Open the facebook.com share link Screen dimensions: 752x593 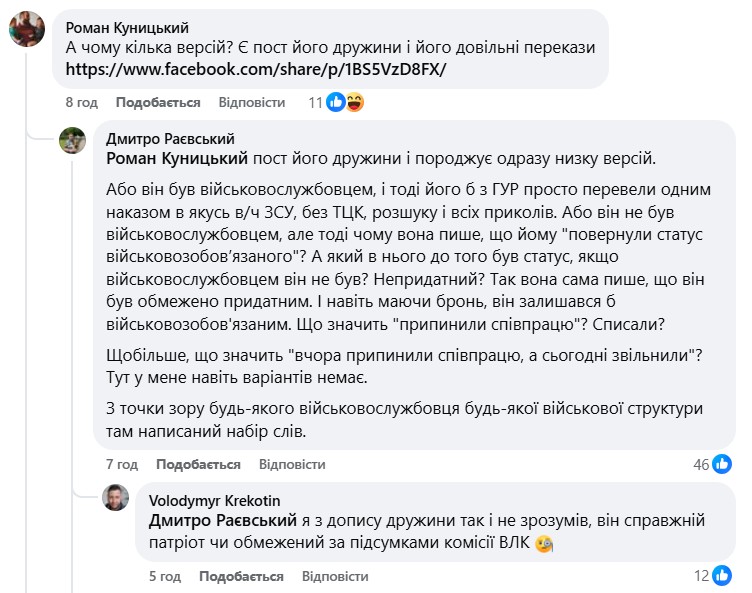point(256,70)
